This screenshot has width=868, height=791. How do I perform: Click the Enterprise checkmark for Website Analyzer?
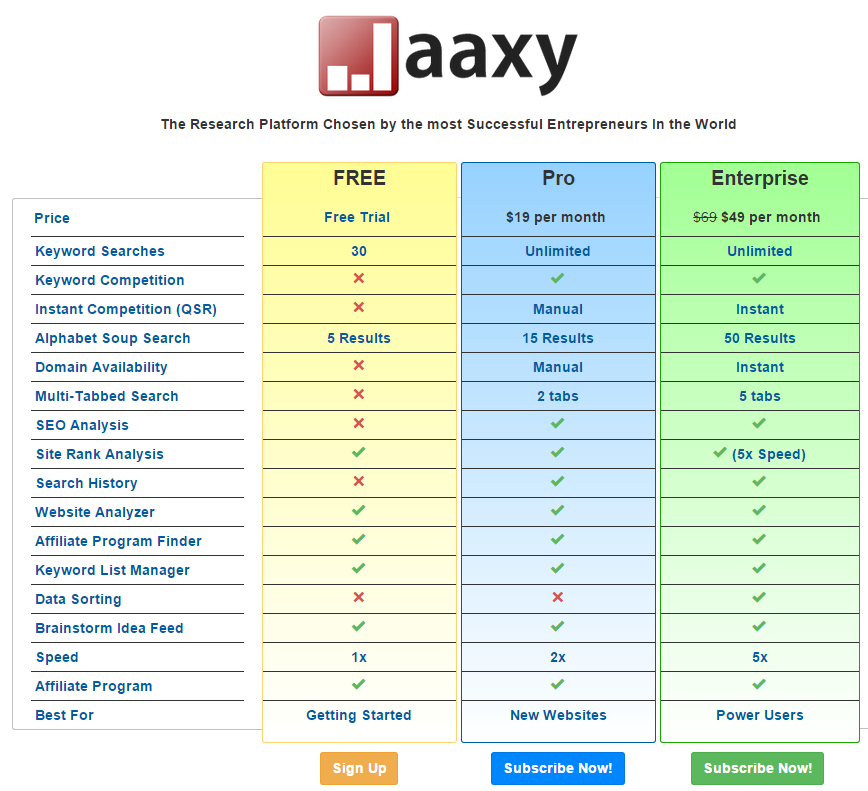pyautogui.click(x=759, y=510)
